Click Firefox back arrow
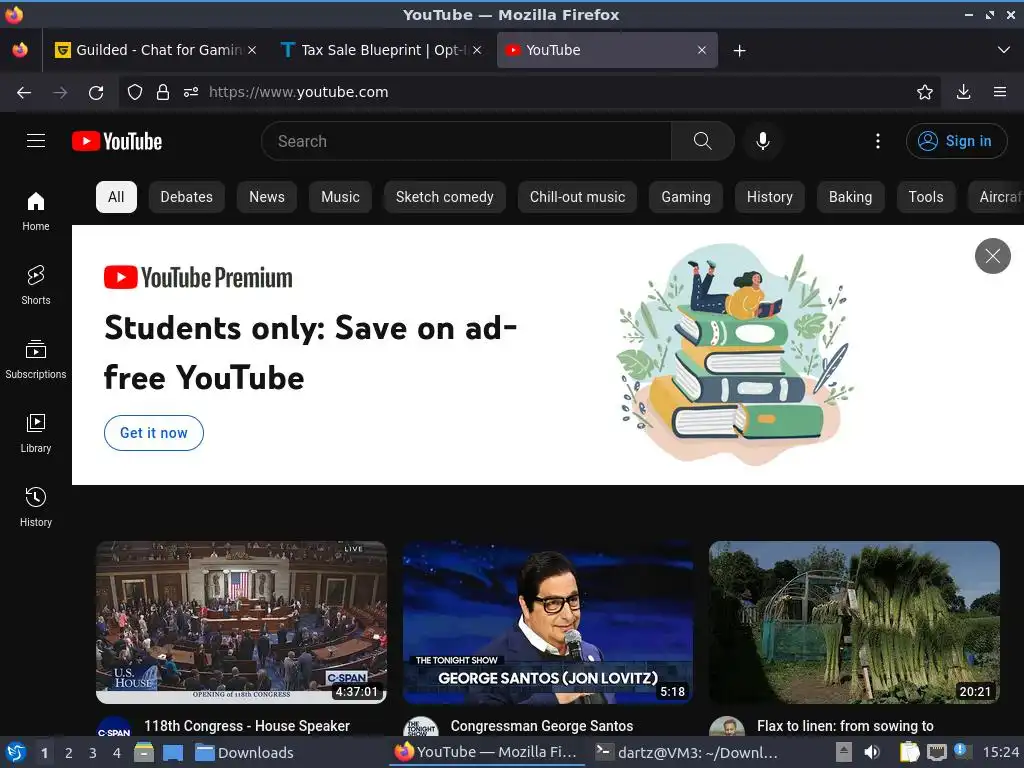 coord(24,93)
